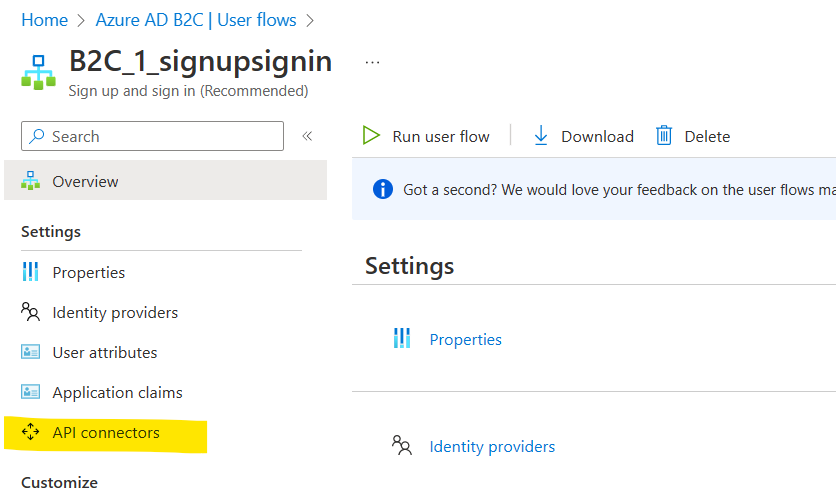Click the Properties sidebar icon
Screen dimensions: 836x495
tap(30, 272)
